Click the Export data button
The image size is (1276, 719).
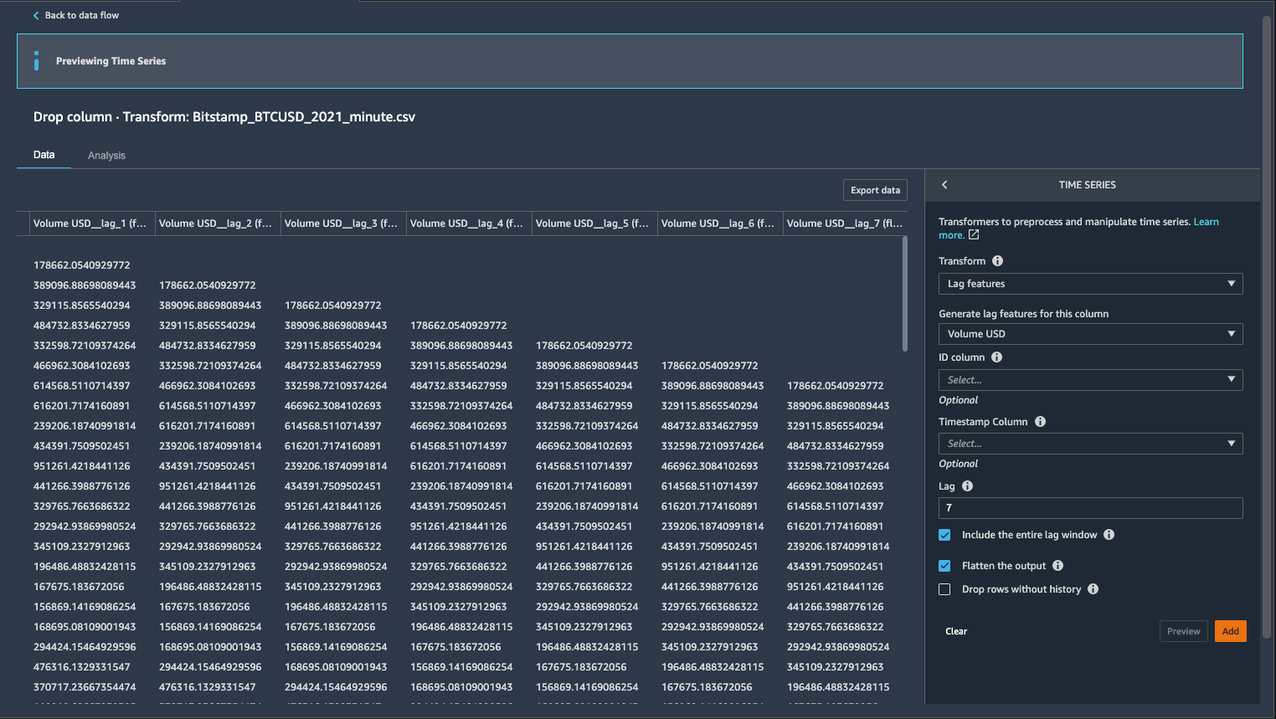tap(875, 190)
